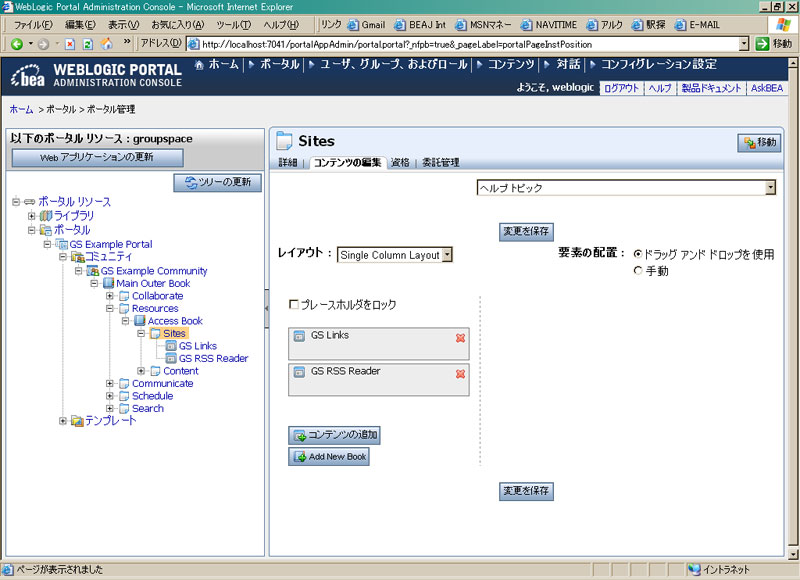
Task: Open the BEAJ Int favorites link
Action: 421,24
